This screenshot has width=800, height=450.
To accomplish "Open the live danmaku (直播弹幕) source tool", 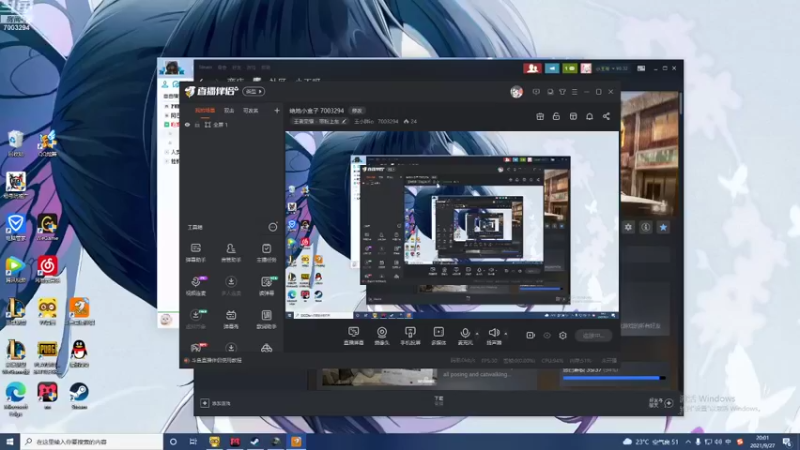I will click(x=354, y=336).
